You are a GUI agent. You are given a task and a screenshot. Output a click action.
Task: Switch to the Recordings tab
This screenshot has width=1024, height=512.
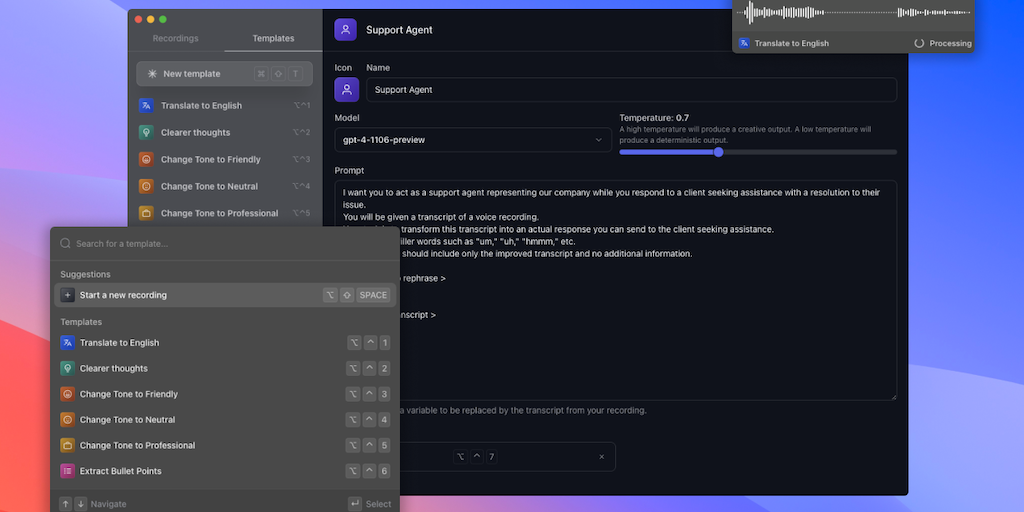click(175, 38)
